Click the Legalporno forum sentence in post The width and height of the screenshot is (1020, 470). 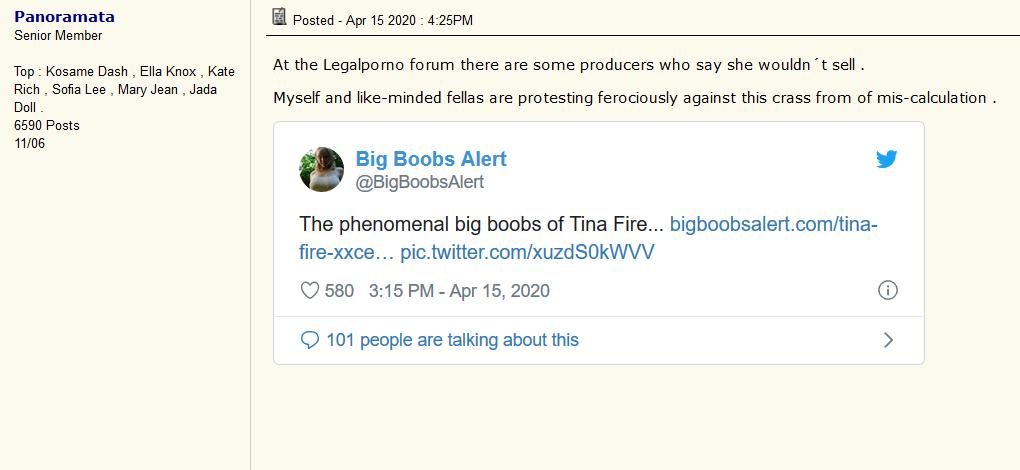click(568, 65)
